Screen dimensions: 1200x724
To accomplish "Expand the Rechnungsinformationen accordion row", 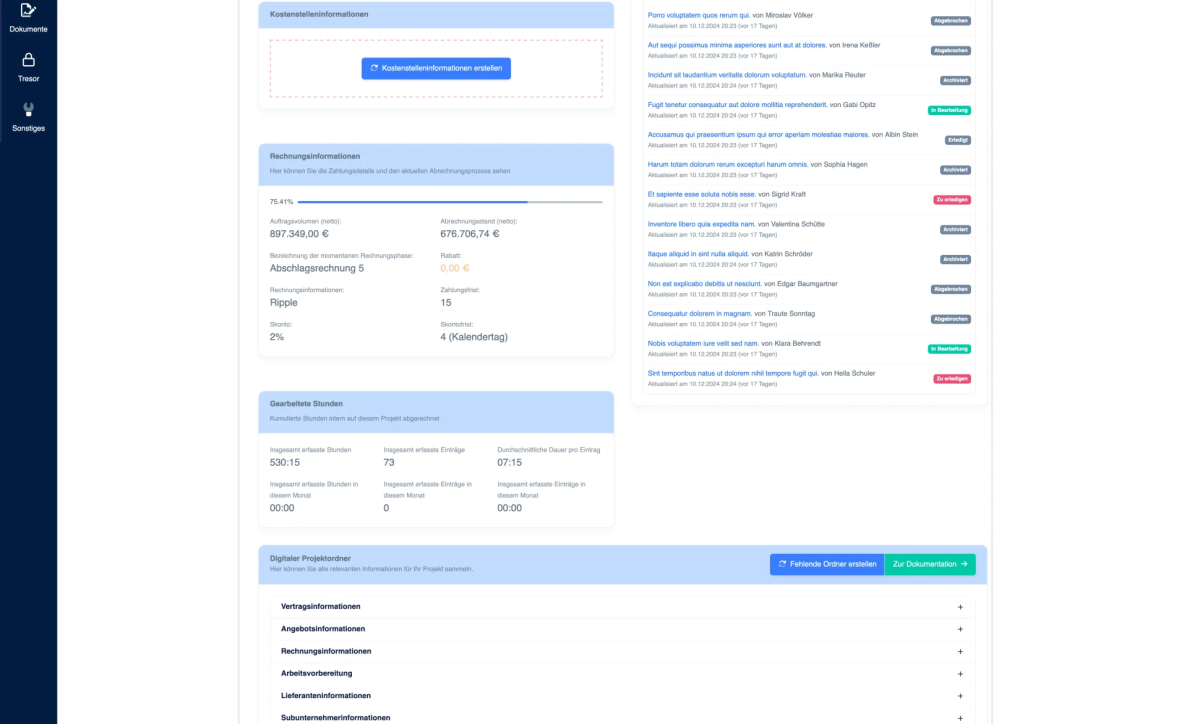I will [325, 651].
